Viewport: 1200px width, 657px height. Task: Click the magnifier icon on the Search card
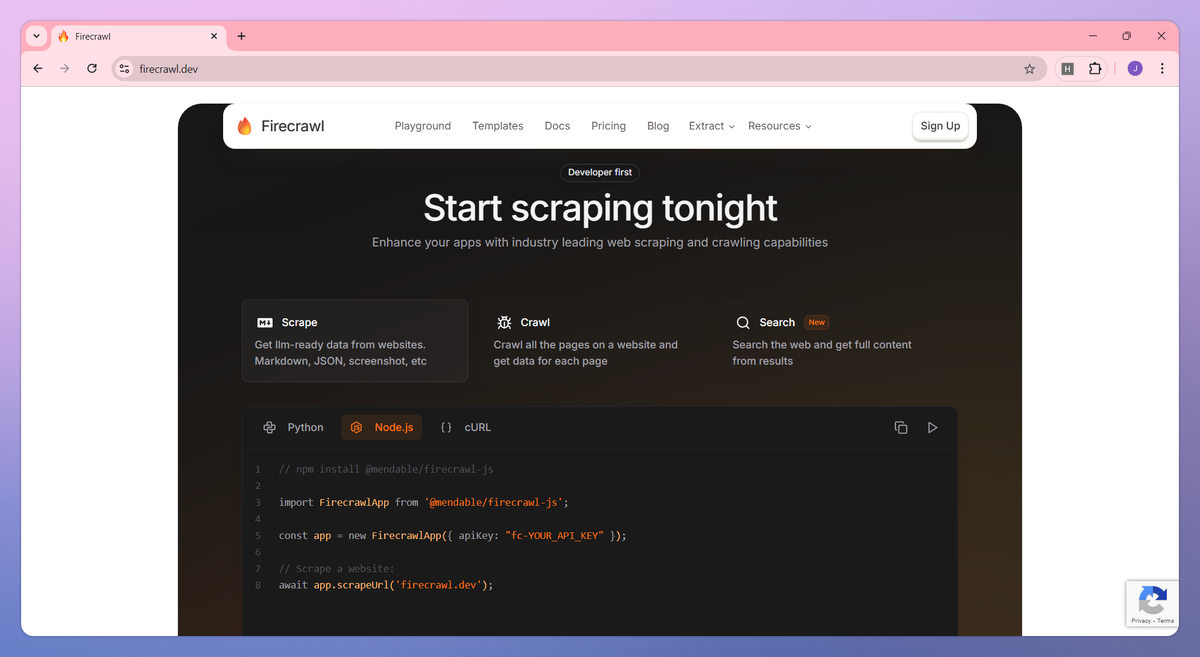click(742, 322)
